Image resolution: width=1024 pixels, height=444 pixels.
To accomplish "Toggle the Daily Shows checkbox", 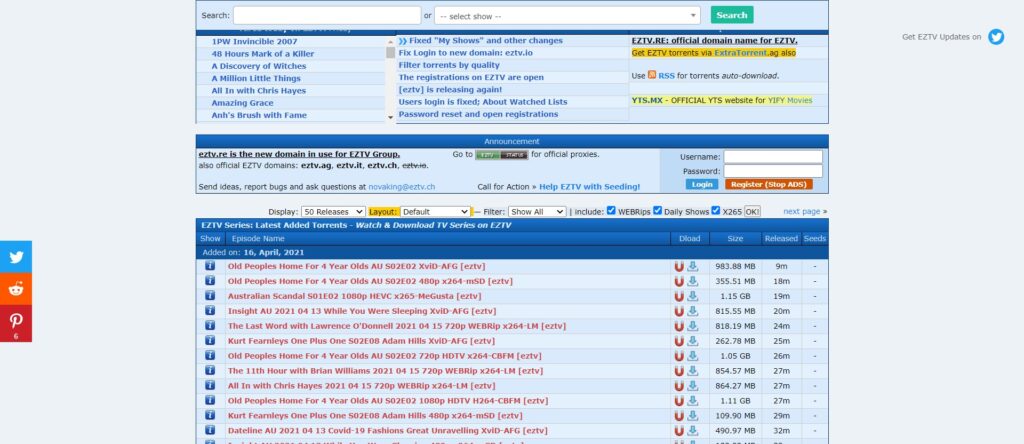I will click(658, 210).
